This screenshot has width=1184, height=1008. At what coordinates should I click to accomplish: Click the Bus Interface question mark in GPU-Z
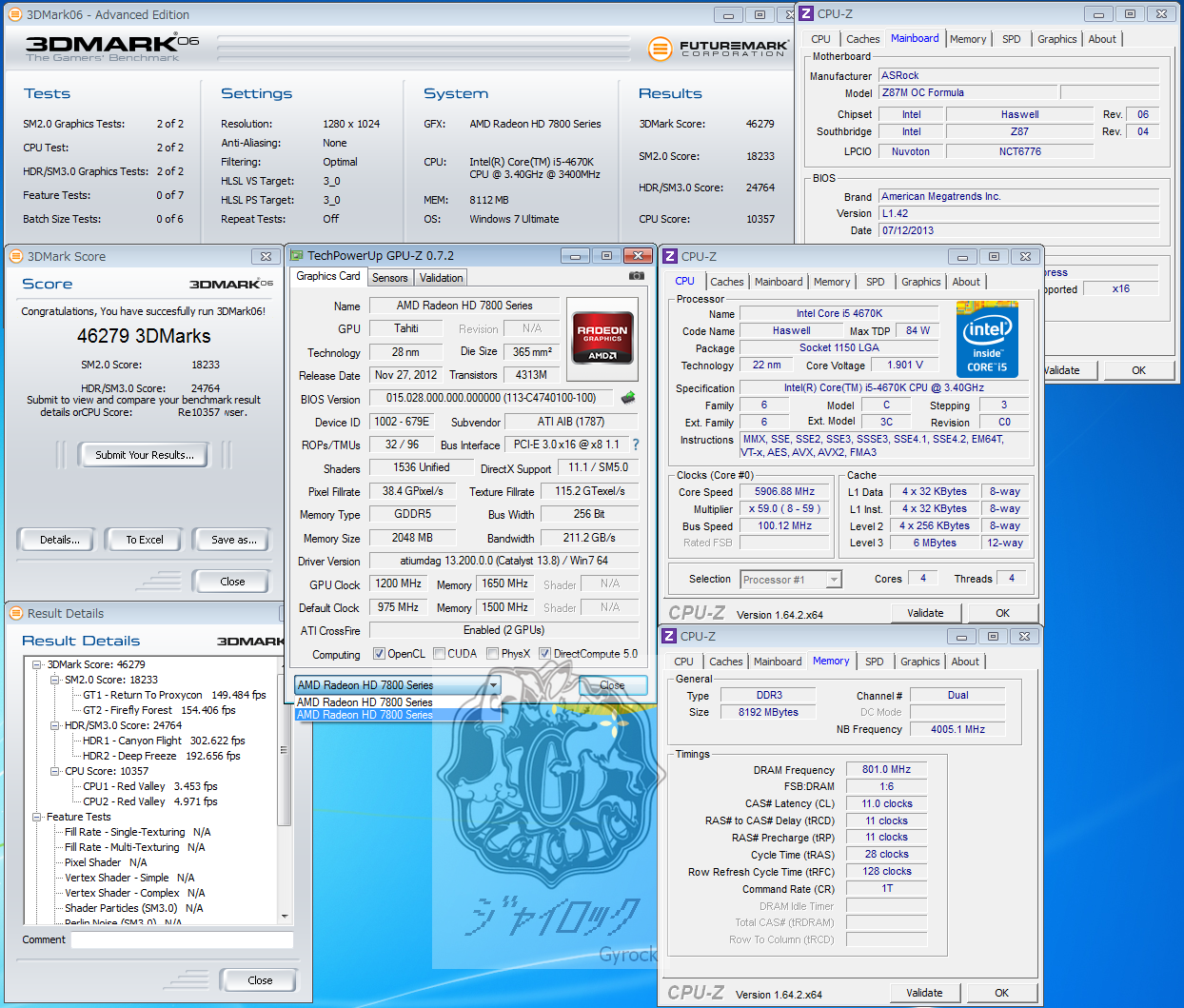point(636,445)
